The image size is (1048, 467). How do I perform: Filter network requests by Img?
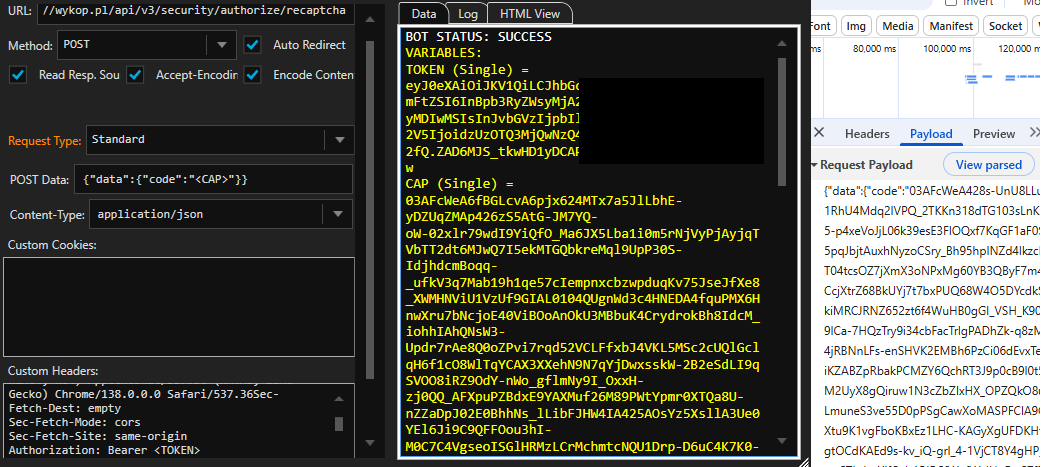point(856,26)
